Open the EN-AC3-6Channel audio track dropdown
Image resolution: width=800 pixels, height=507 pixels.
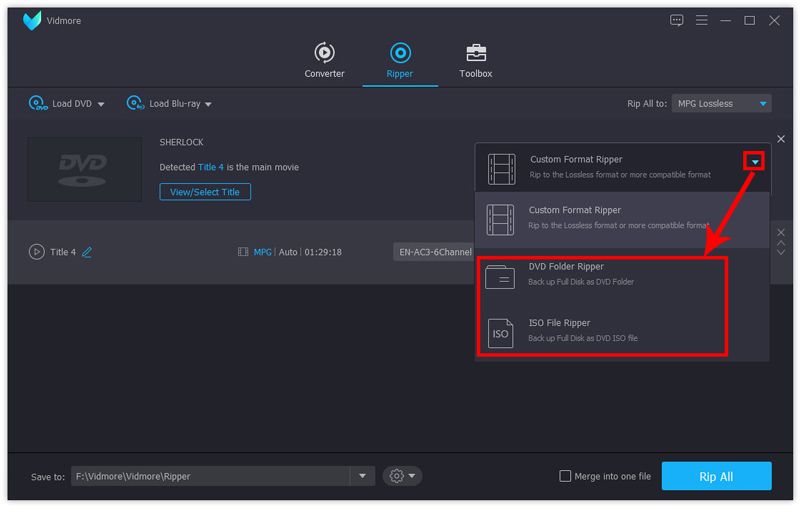(434, 252)
